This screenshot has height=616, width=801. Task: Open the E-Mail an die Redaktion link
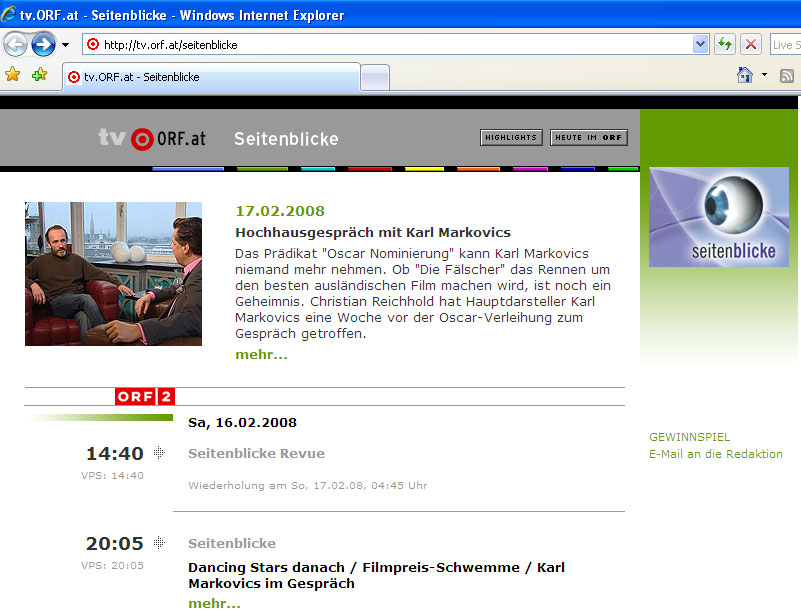pyautogui.click(x=715, y=454)
